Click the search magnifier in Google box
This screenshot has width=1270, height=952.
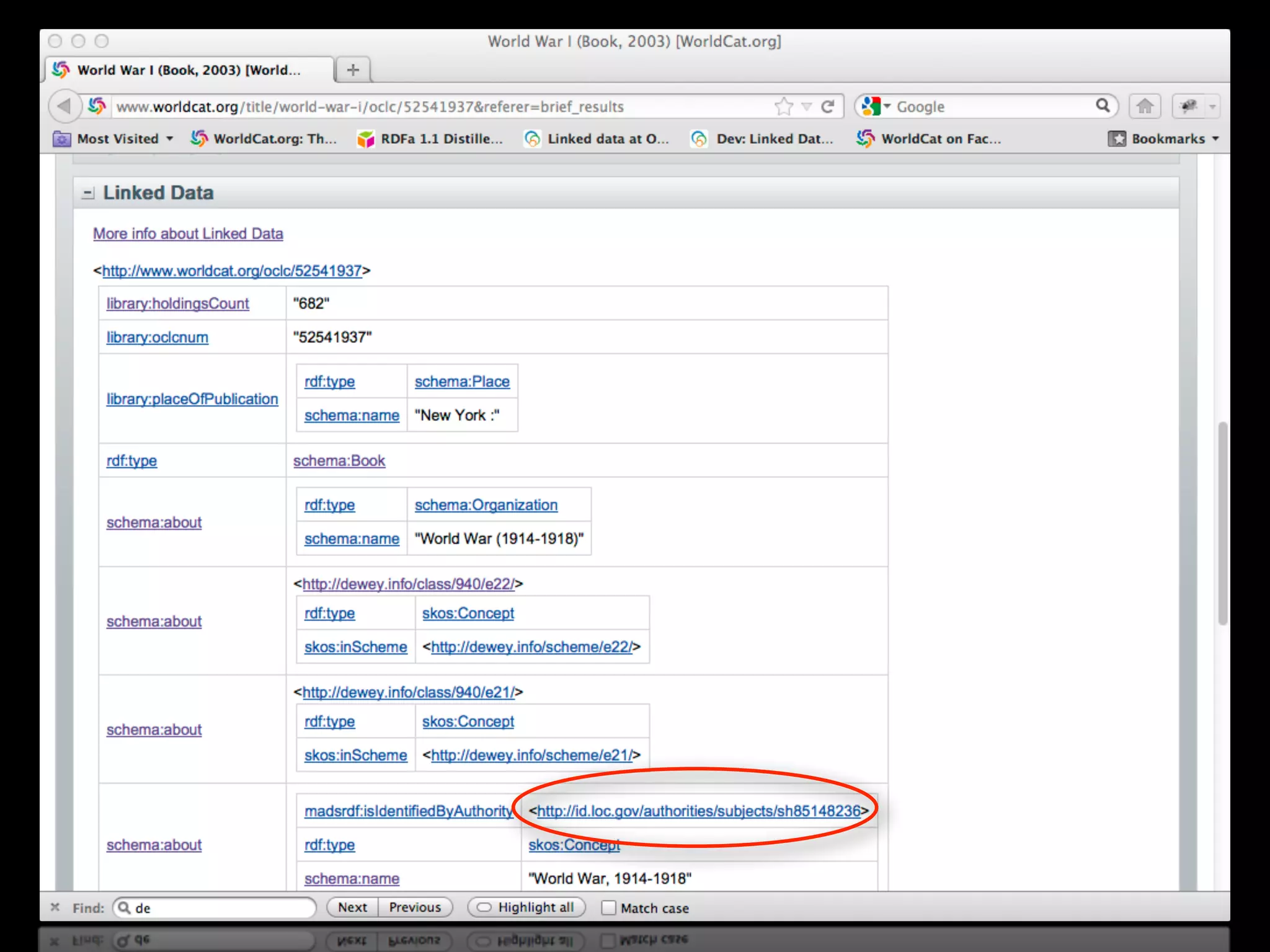tap(1102, 106)
